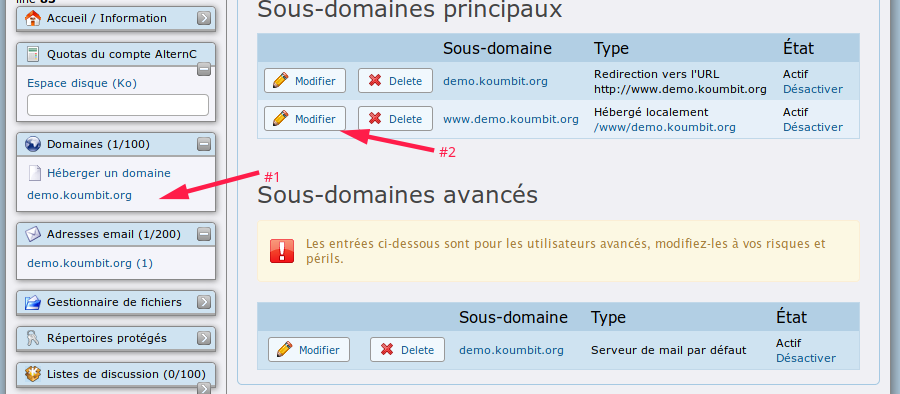
Task: Open demo.koumbit.org under Domaines sidebar
Action: pos(79,195)
